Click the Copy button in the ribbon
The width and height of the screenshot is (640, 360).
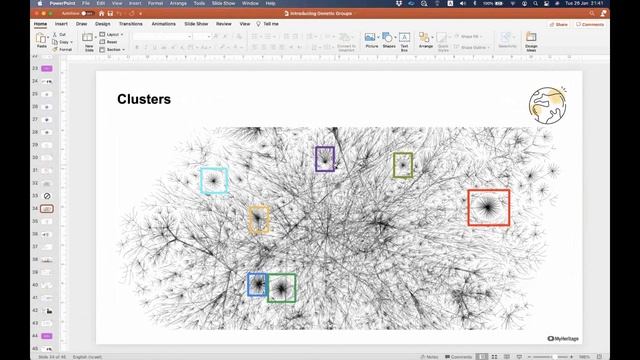(x=60, y=42)
